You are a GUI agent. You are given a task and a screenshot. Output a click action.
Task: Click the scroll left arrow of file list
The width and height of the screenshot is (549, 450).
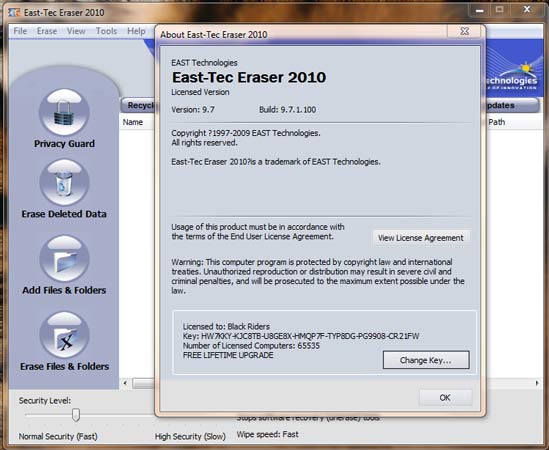click(125, 383)
